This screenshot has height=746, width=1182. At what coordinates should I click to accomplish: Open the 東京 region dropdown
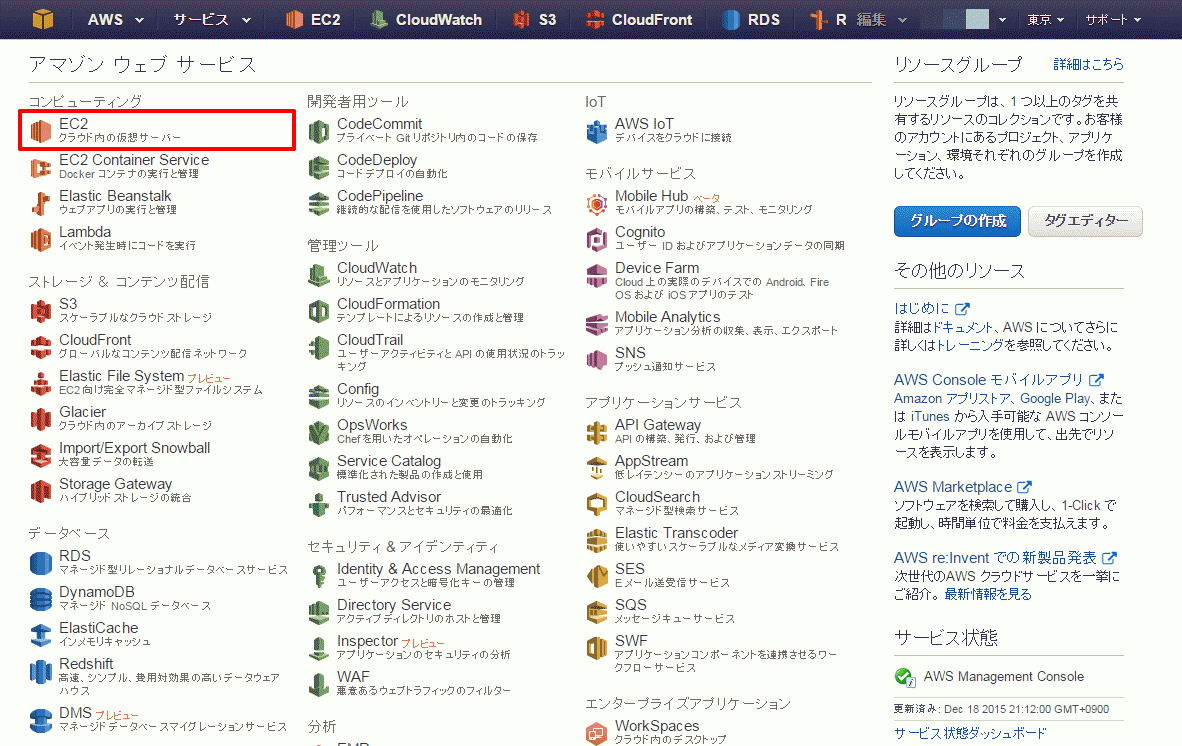[x=1046, y=20]
